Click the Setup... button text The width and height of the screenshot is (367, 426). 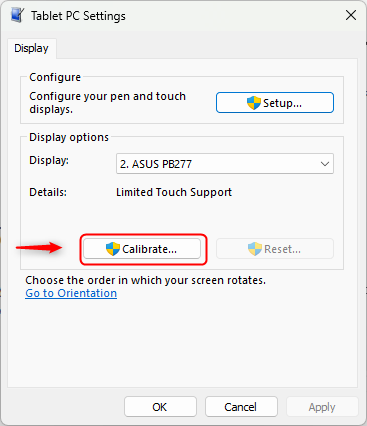click(x=282, y=103)
